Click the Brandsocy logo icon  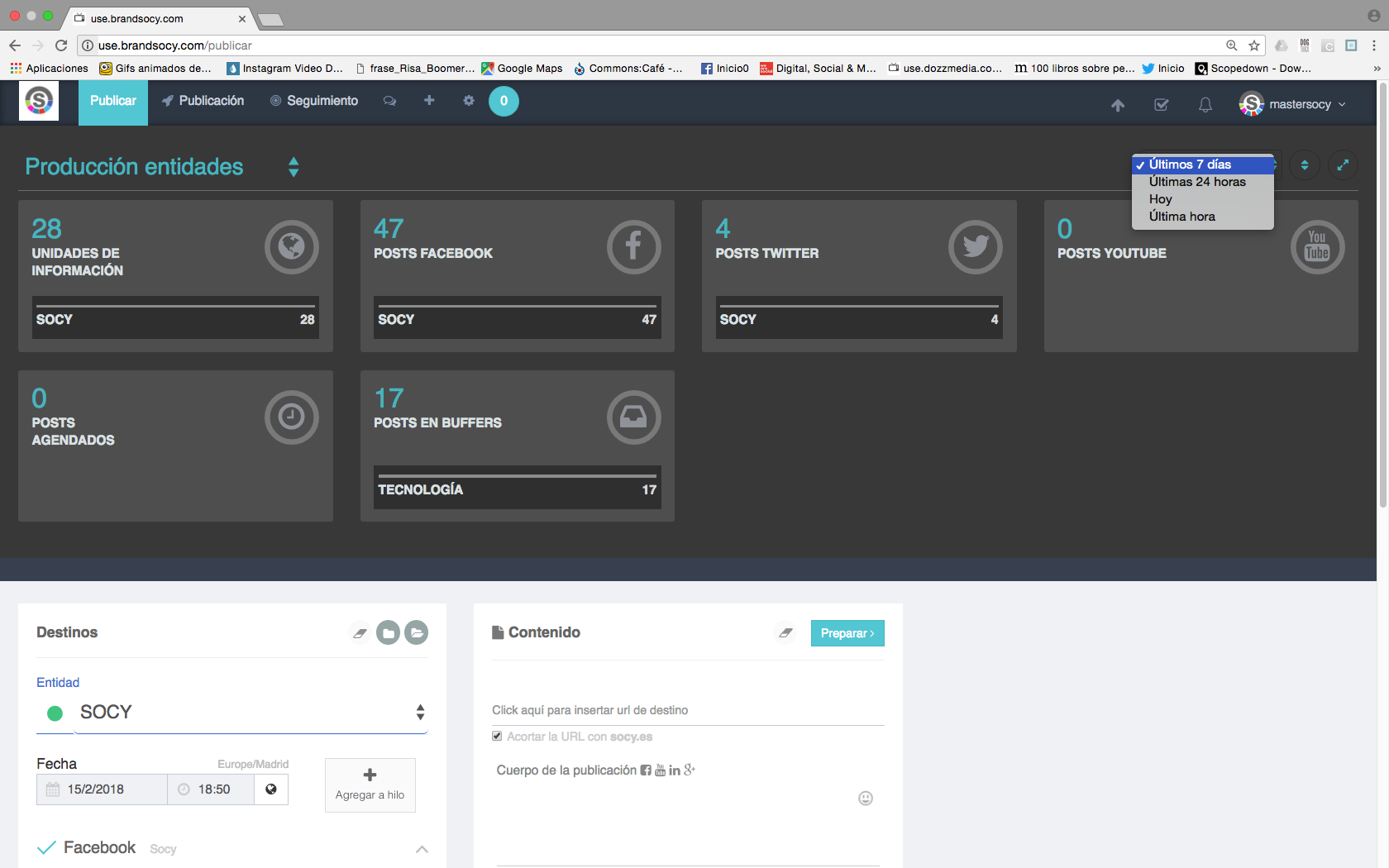(x=39, y=101)
